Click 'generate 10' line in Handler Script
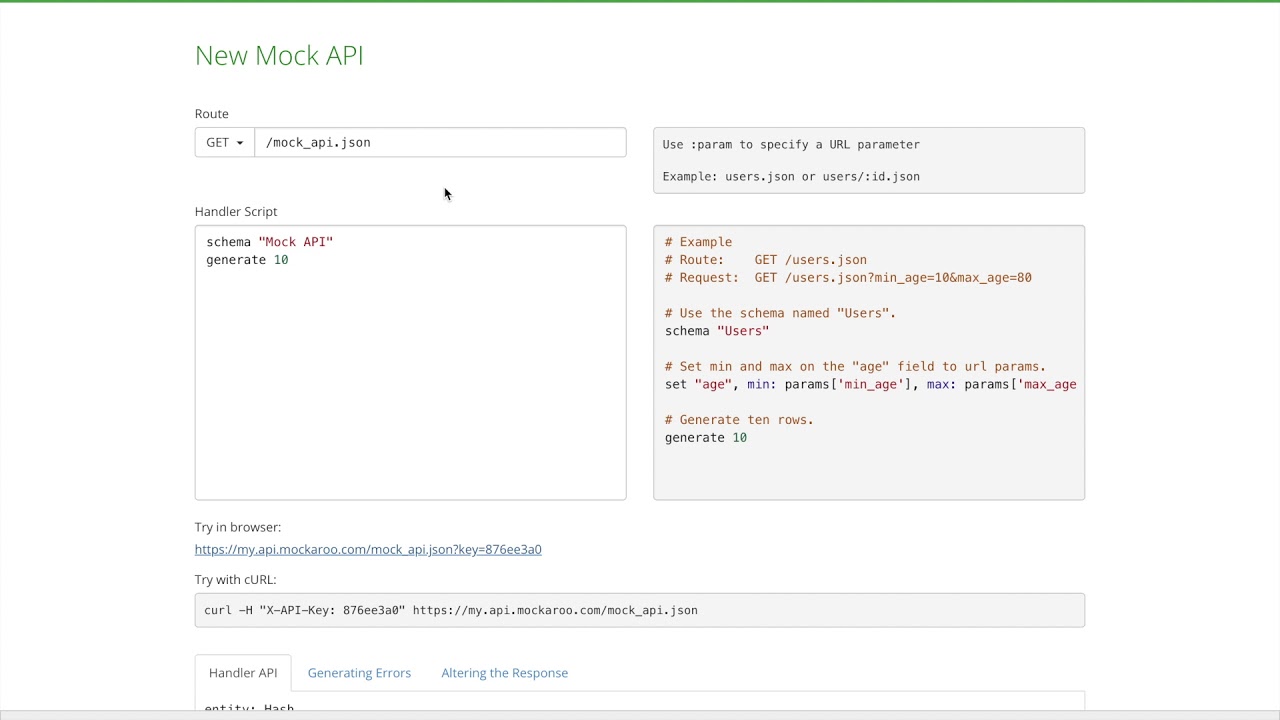The height and width of the screenshot is (720, 1280). coord(247,260)
